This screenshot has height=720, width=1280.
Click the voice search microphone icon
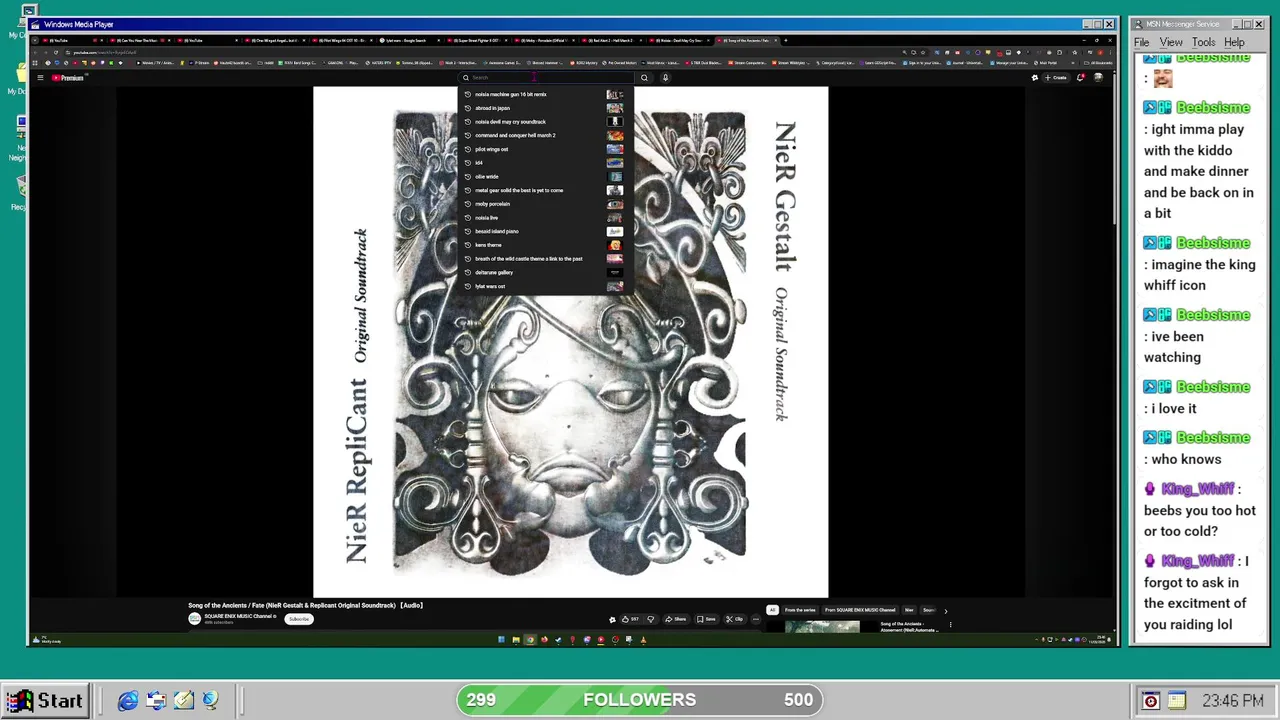665,77
